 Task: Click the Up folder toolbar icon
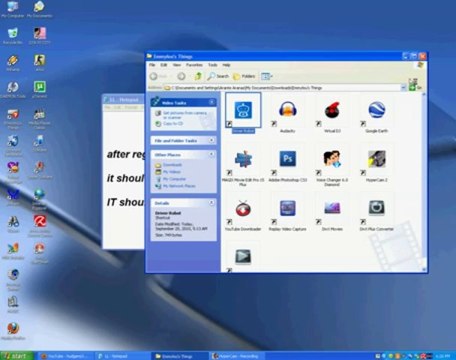198,76
